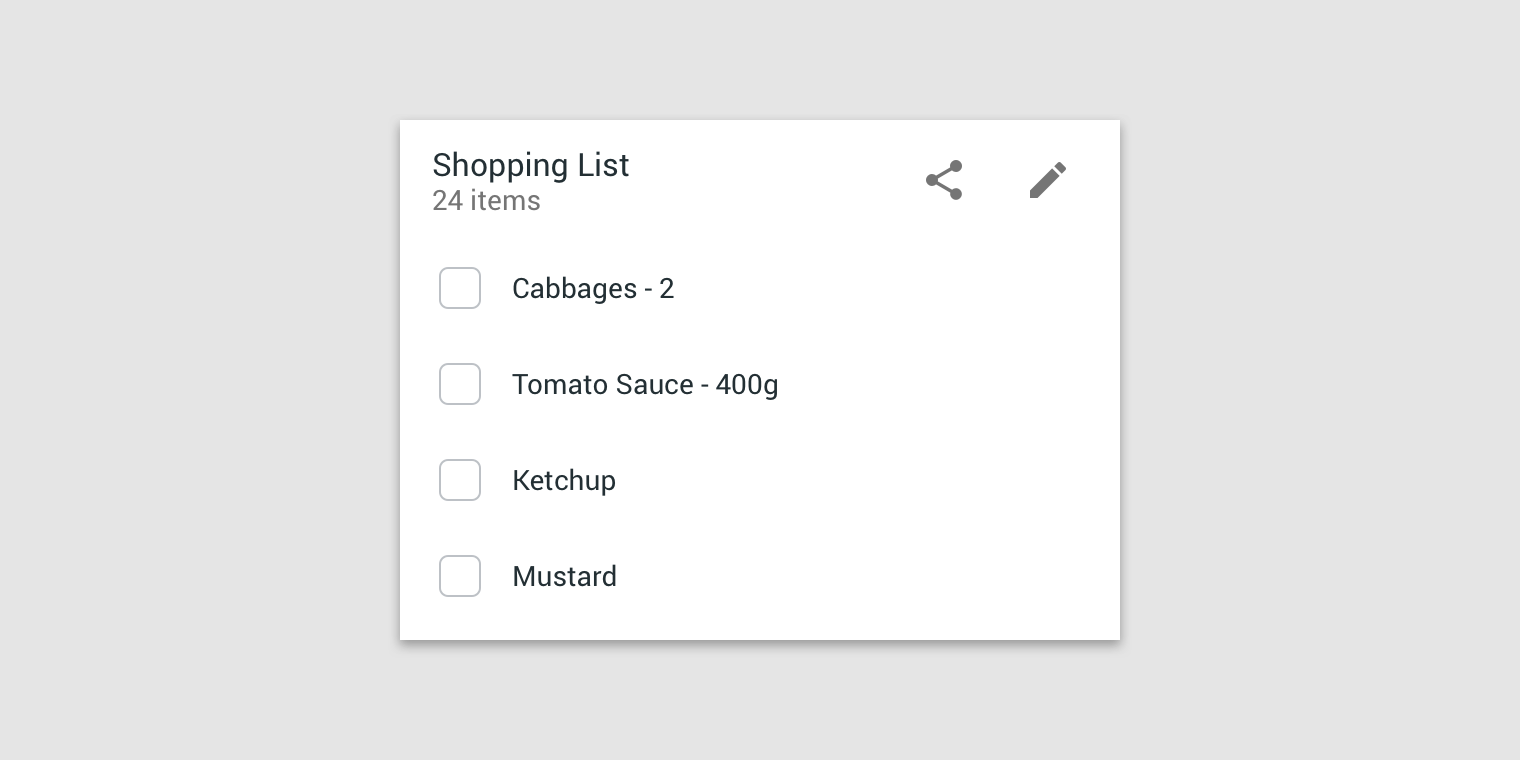Click the Mustard item text
The image size is (1520, 760).
coord(564,577)
